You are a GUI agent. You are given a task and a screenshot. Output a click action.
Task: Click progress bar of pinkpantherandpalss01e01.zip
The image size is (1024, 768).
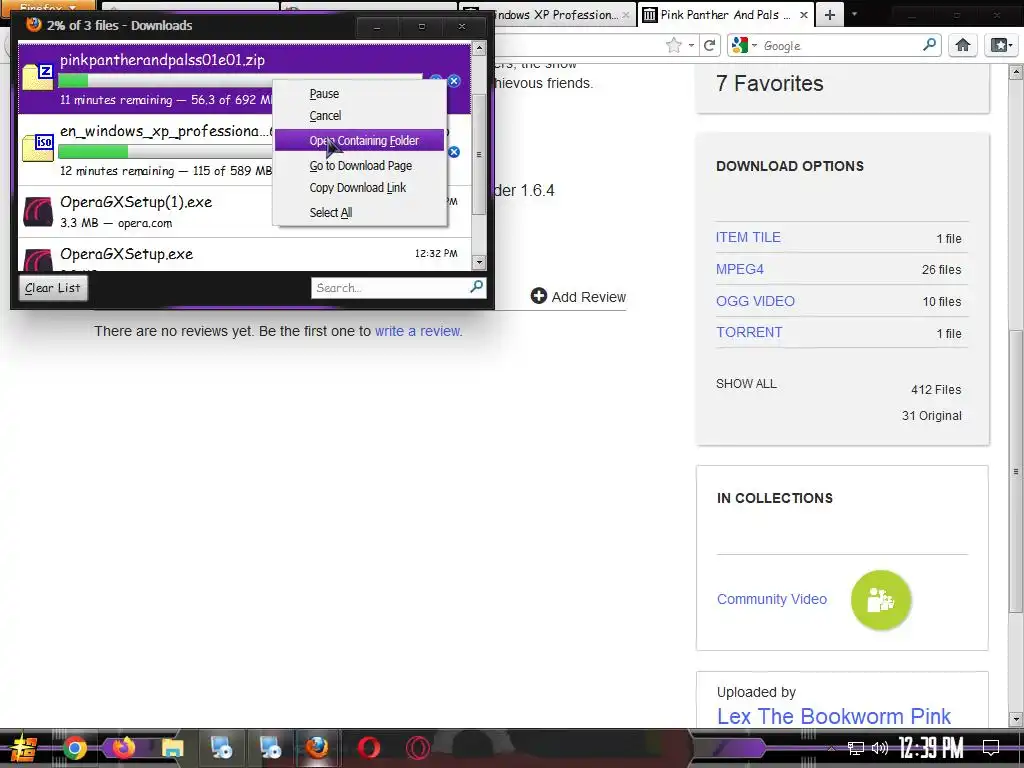(x=239, y=81)
